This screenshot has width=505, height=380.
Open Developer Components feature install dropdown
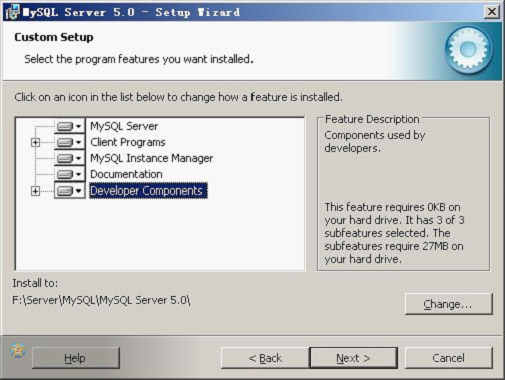tap(70, 191)
